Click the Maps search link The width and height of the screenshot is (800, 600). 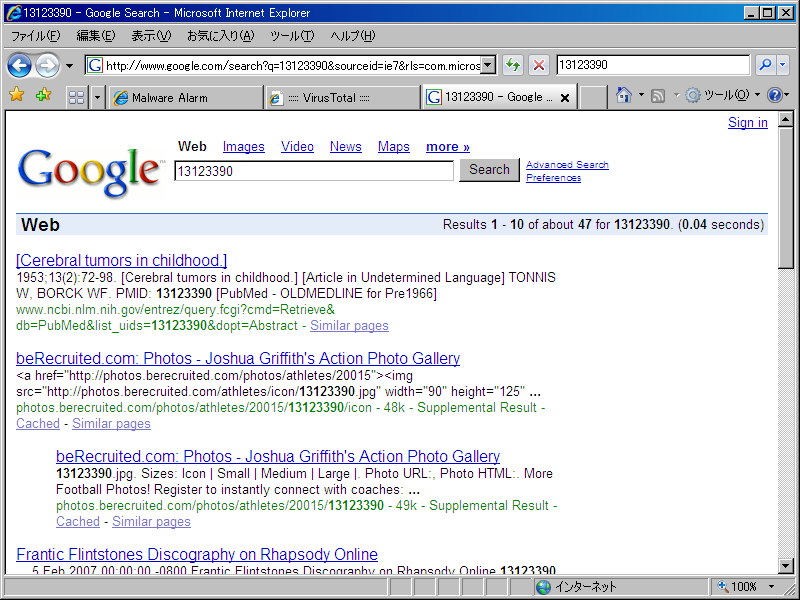[393, 147]
